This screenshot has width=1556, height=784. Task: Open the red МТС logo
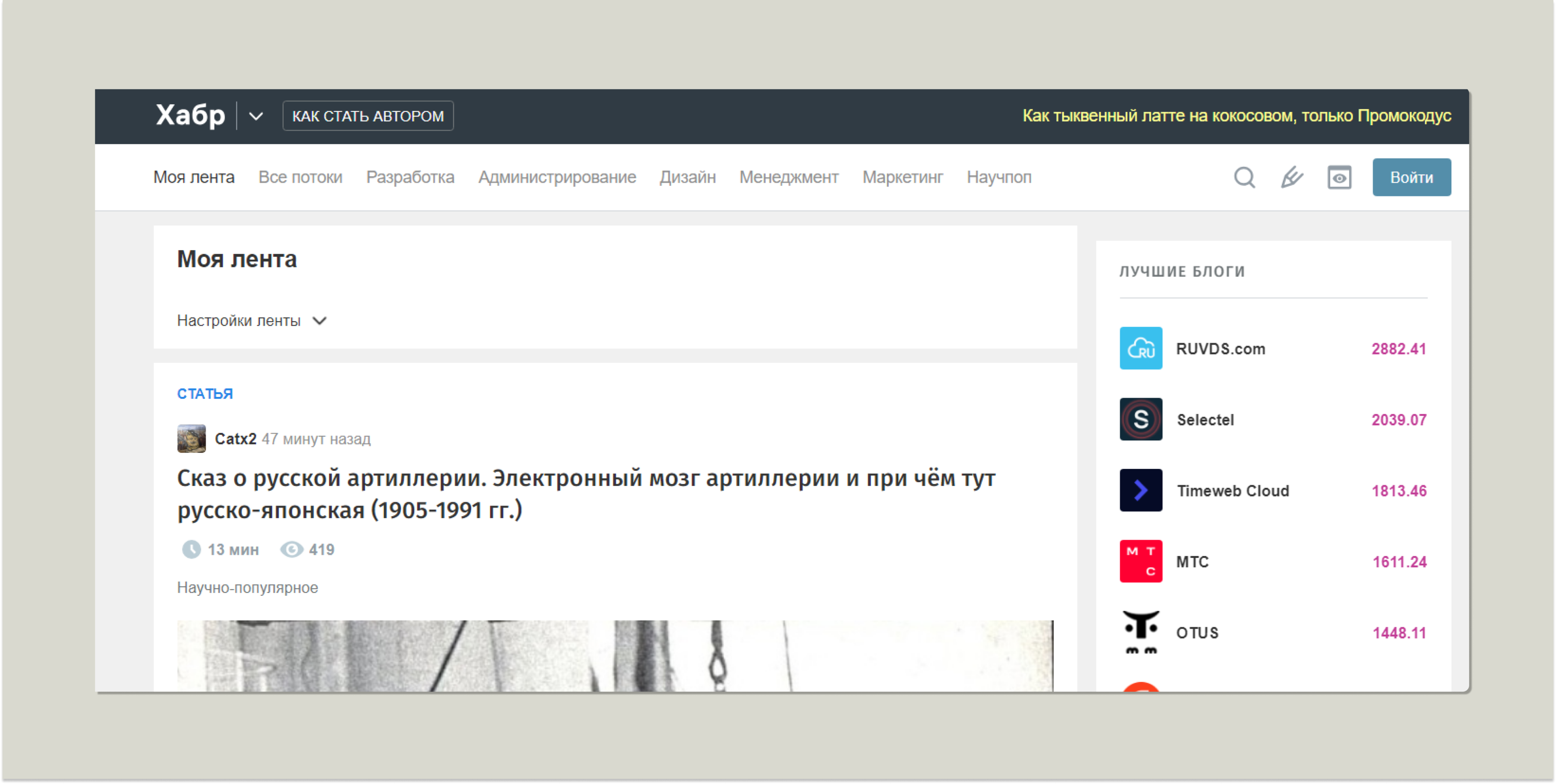click(1141, 561)
